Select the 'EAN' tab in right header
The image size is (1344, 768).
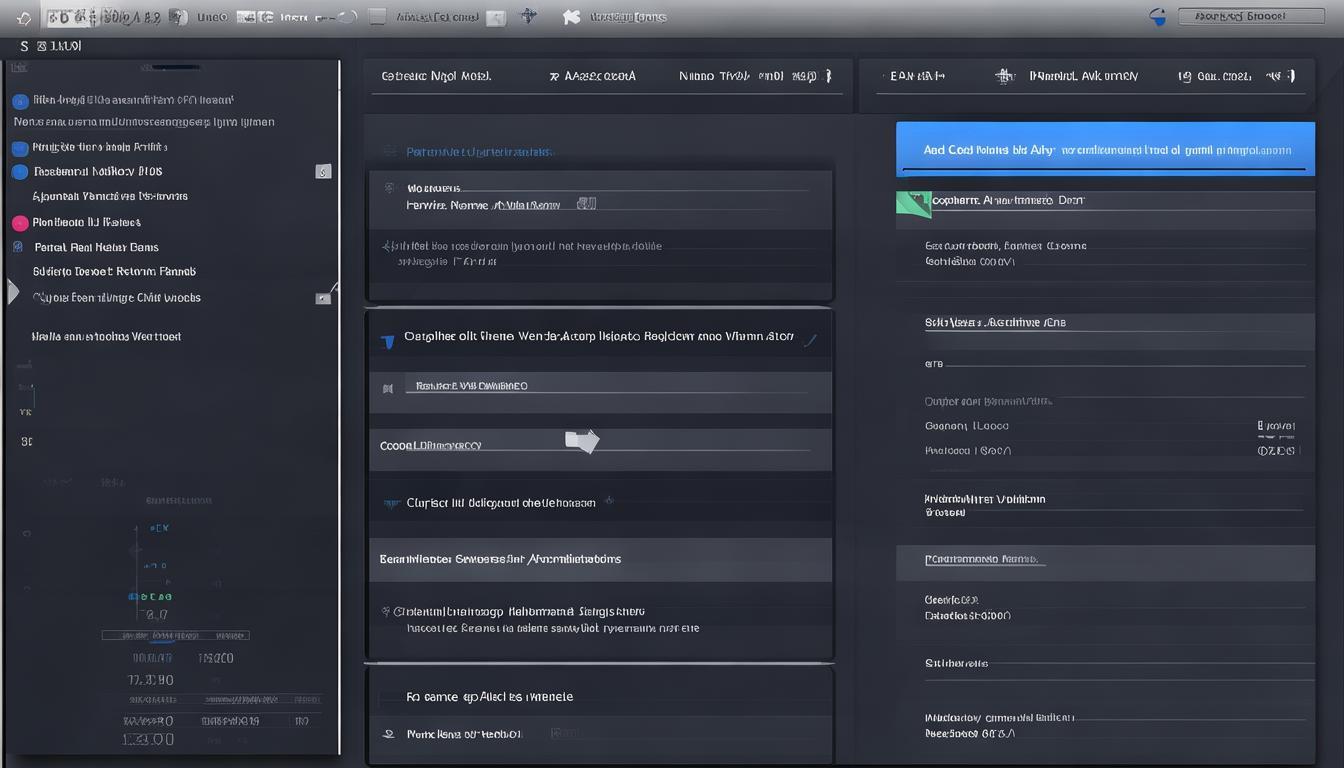pyautogui.click(x=917, y=76)
